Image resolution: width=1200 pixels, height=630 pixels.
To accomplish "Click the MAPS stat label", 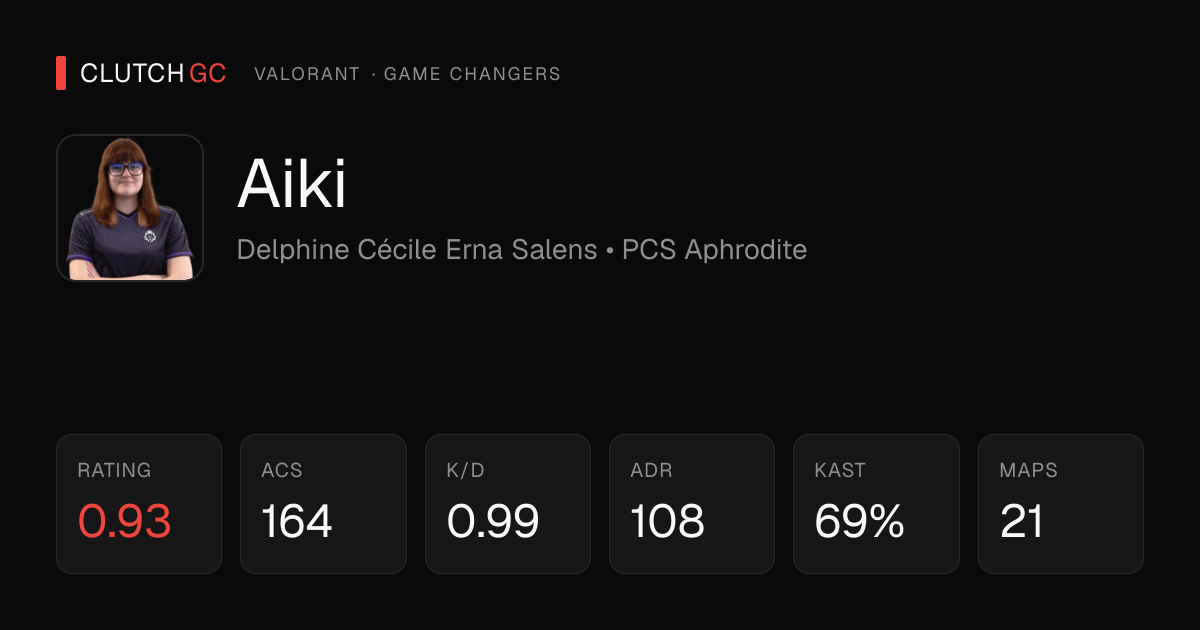I will (x=1028, y=470).
